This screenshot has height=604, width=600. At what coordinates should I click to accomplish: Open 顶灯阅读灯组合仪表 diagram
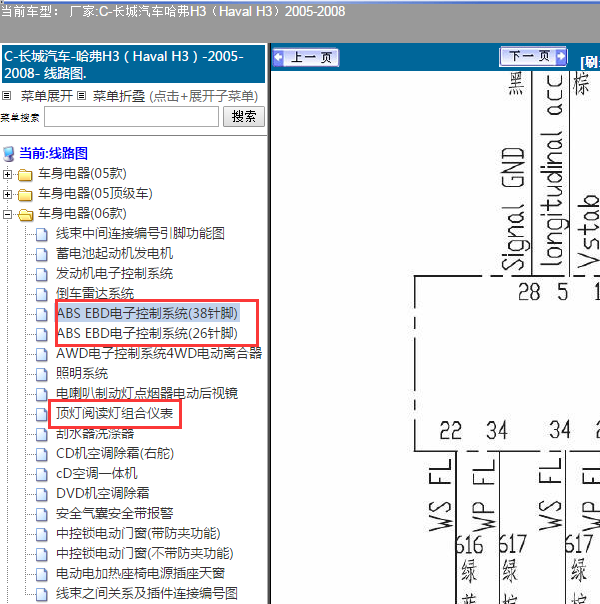tap(114, 413)
